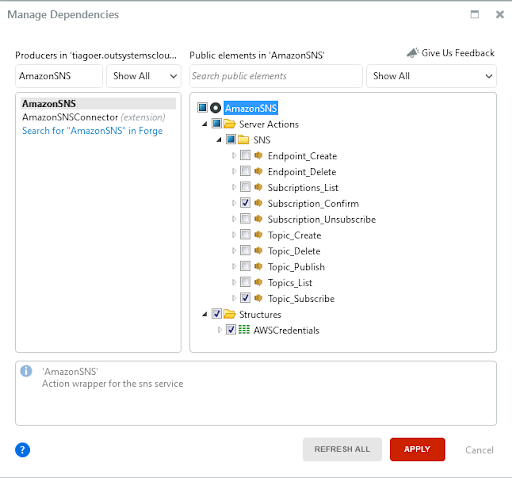512x478 pixels.
Task: Select the Topic_Delete label
Action: pos(294,251)
